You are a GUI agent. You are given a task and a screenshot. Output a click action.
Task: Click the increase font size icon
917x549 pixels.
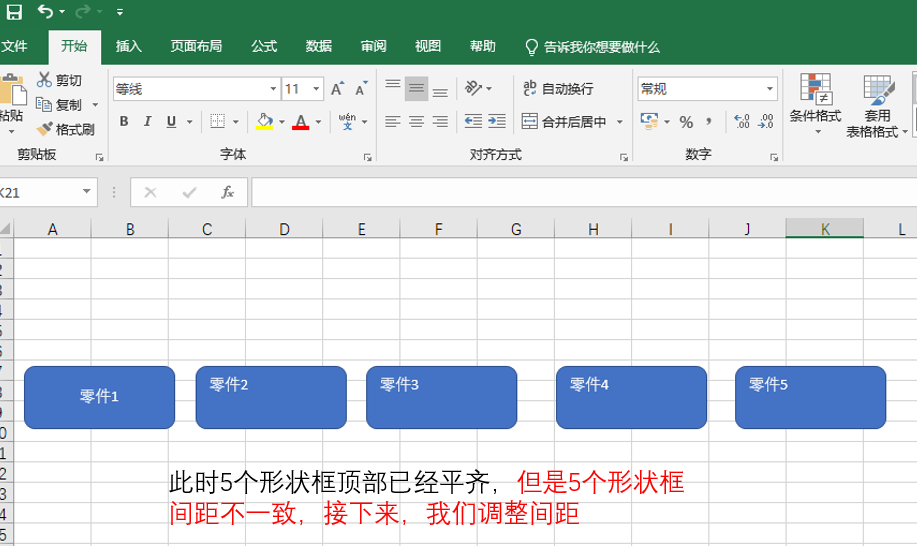click(x=337, y=89)
